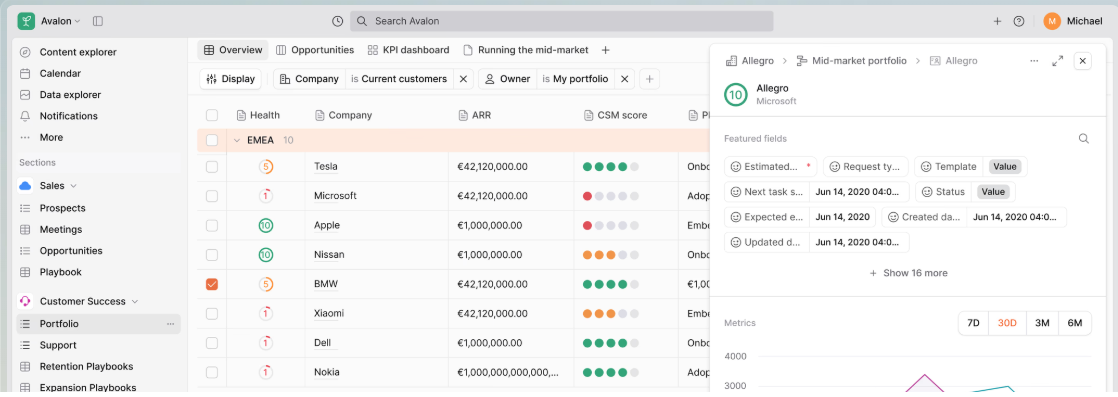1118x397 pixels.
Task: Click the Michael user avatar
Action: [1052, 21]
